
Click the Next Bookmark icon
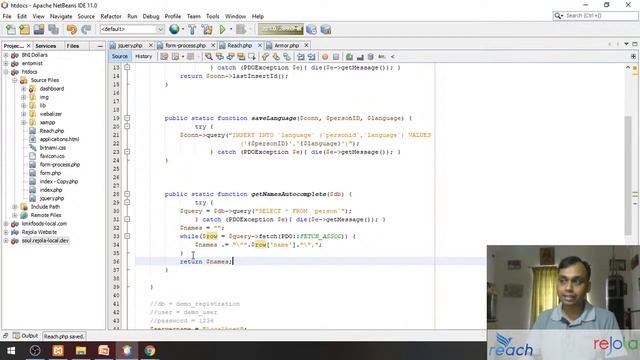point(276,57)
